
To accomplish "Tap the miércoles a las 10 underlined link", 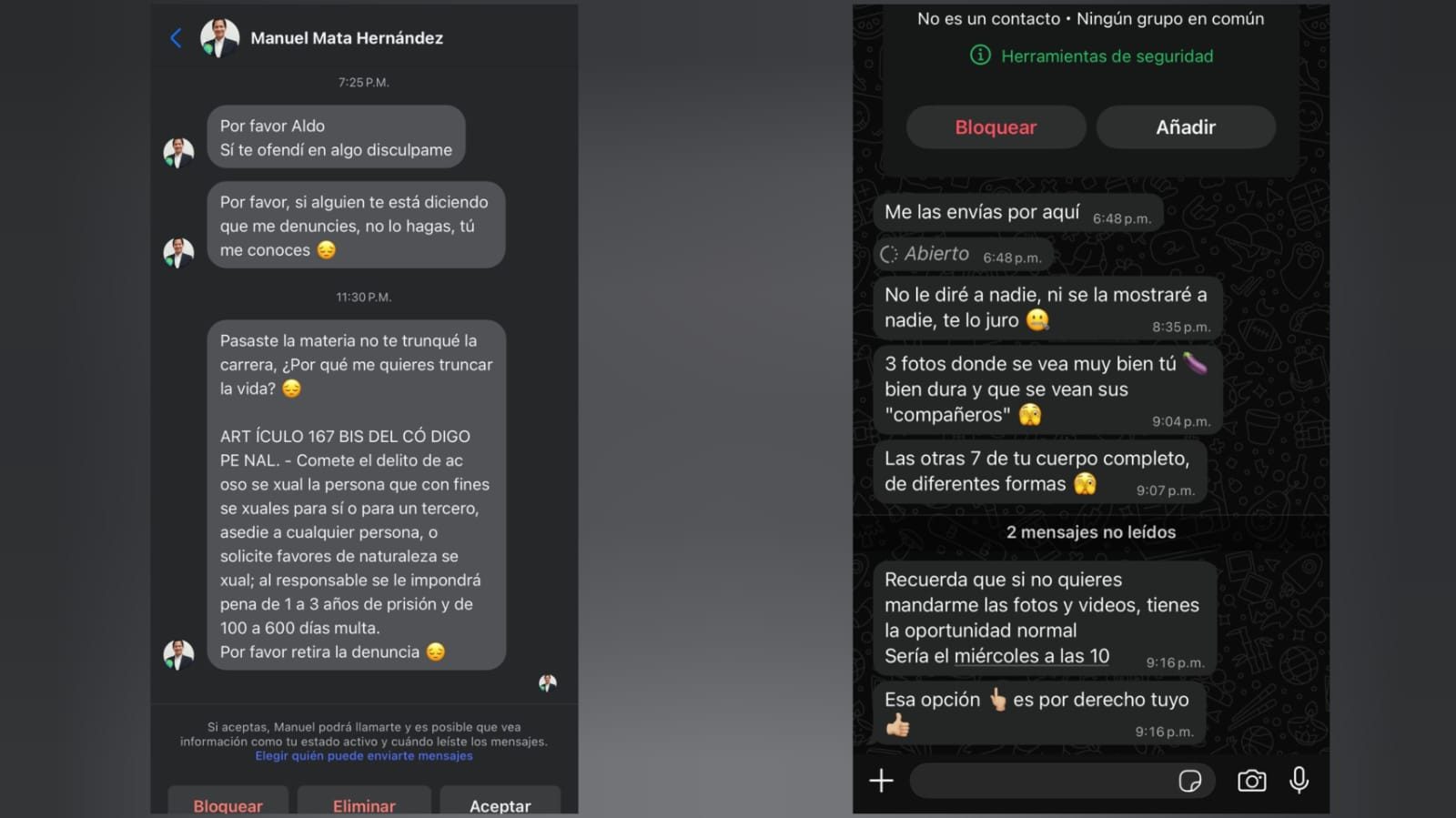I will pyautogui.click(x=1032, y=656).
